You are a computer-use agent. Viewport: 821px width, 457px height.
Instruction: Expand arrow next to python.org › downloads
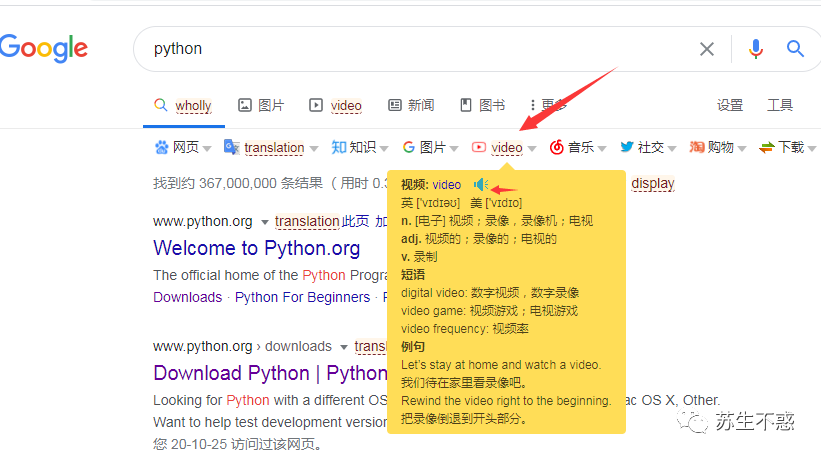tap(344, 347)
